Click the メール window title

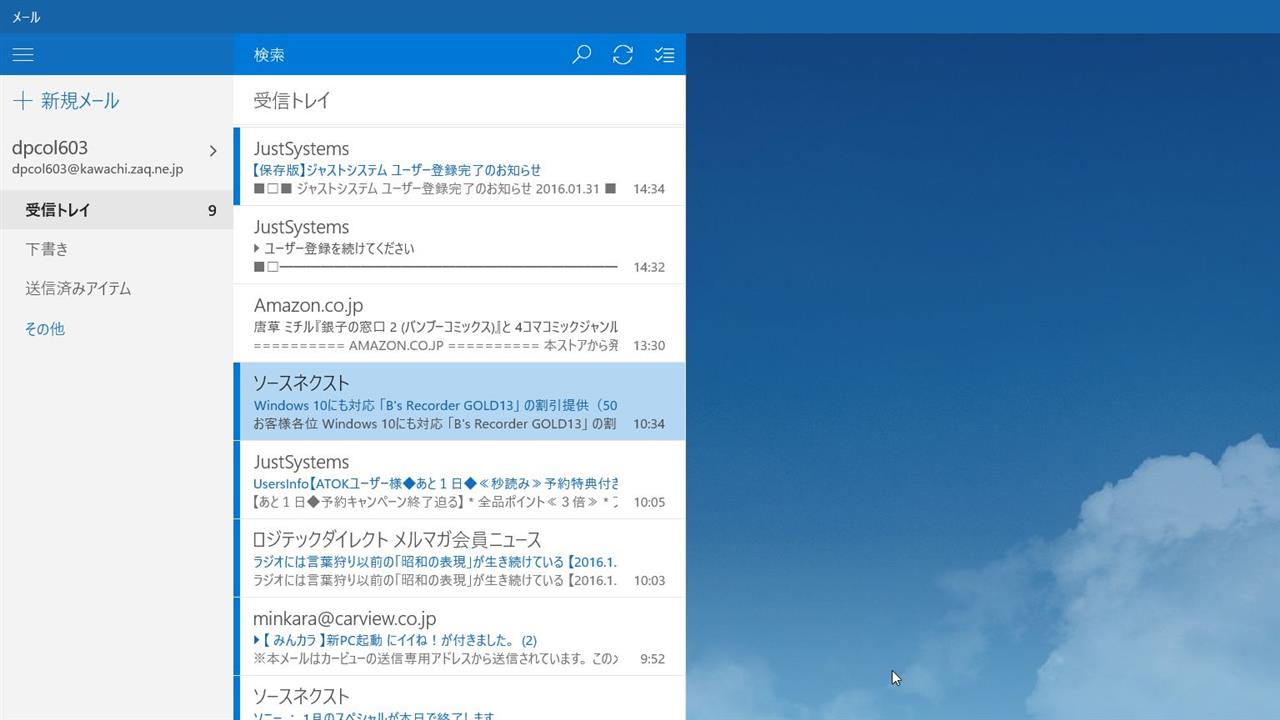pos(26,17)
